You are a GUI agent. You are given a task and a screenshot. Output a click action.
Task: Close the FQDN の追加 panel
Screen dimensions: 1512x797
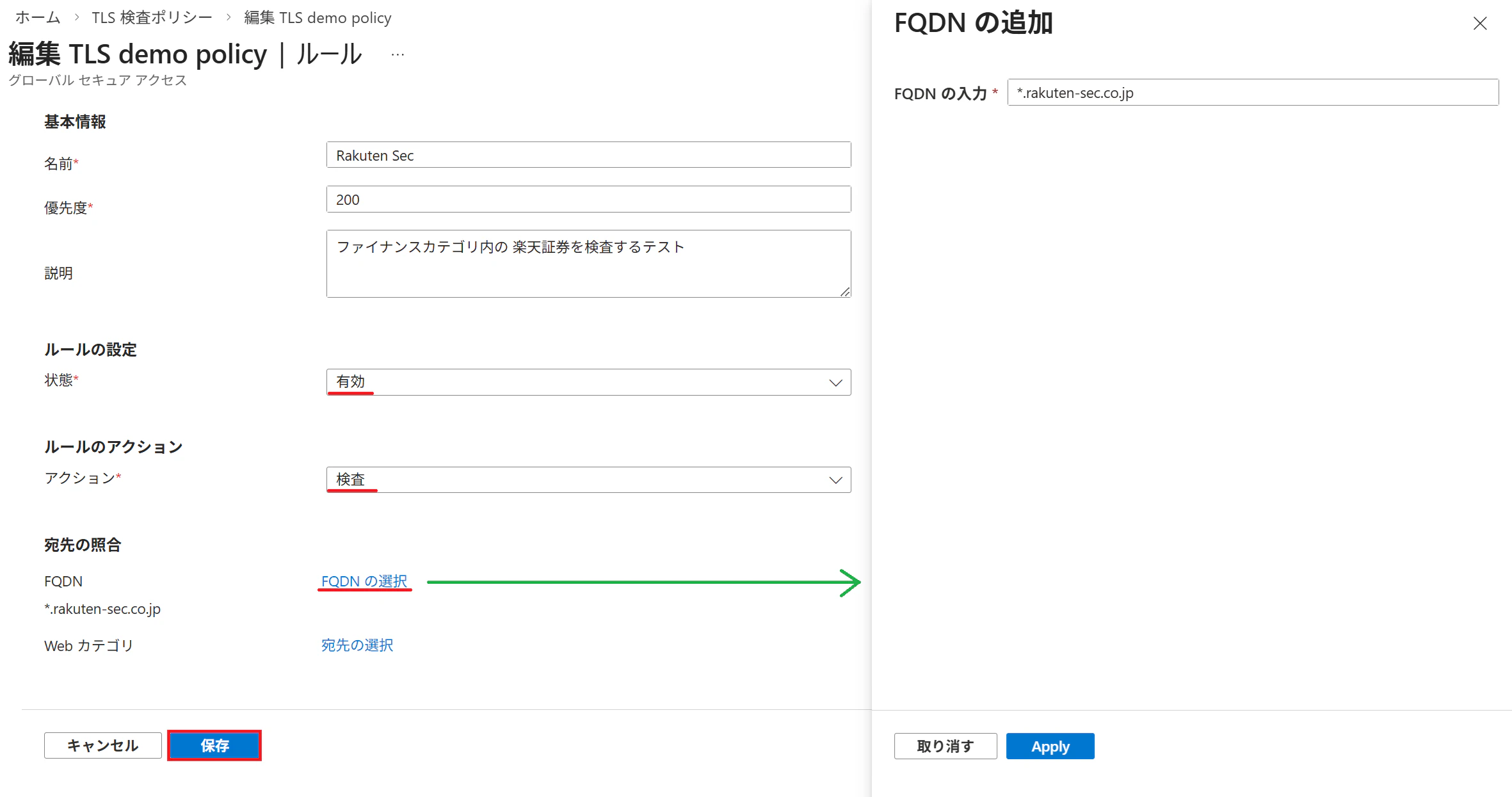pyautogui.click(x=1479, y=24)
